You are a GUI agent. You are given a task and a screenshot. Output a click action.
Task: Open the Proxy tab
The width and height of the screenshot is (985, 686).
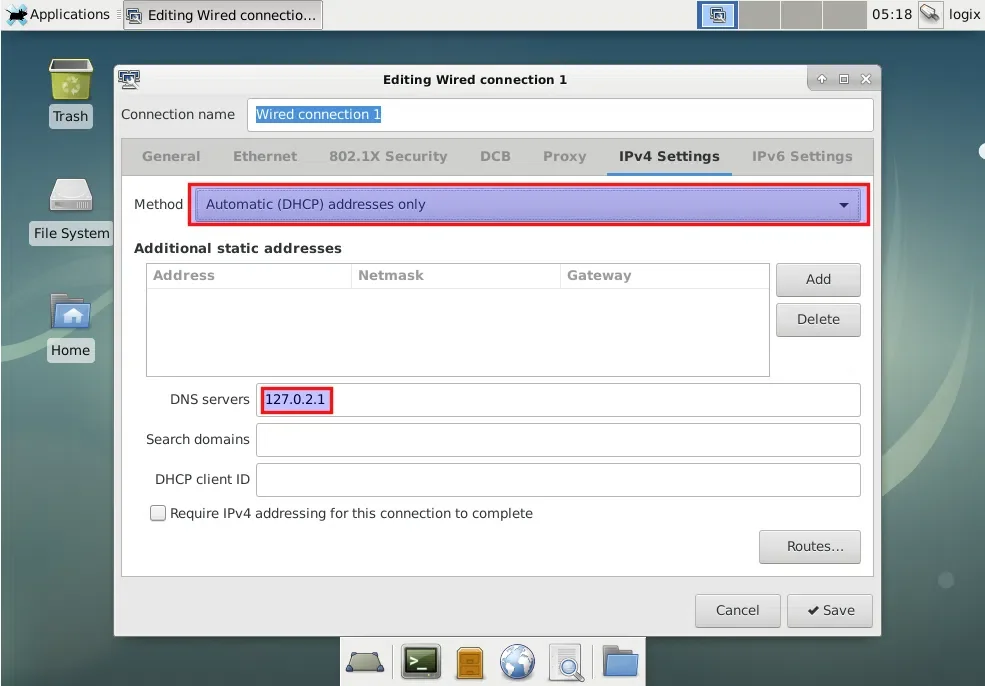coord(564,156)
